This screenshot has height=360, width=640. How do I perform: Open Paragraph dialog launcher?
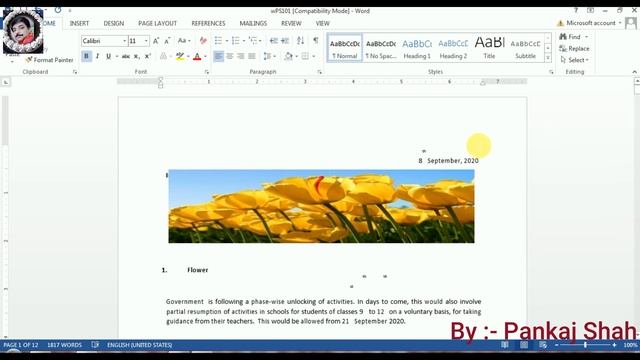(320, 72)
